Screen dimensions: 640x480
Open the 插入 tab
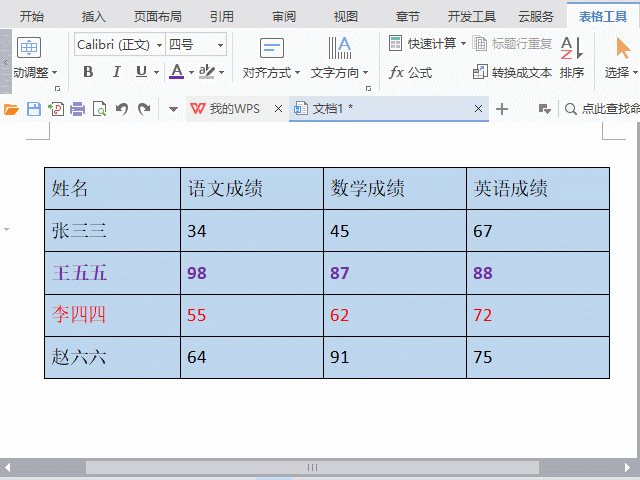click(93, 17)
